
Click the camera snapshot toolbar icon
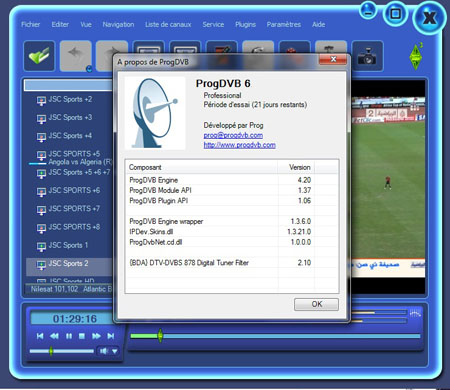click(x=367, y=56)
